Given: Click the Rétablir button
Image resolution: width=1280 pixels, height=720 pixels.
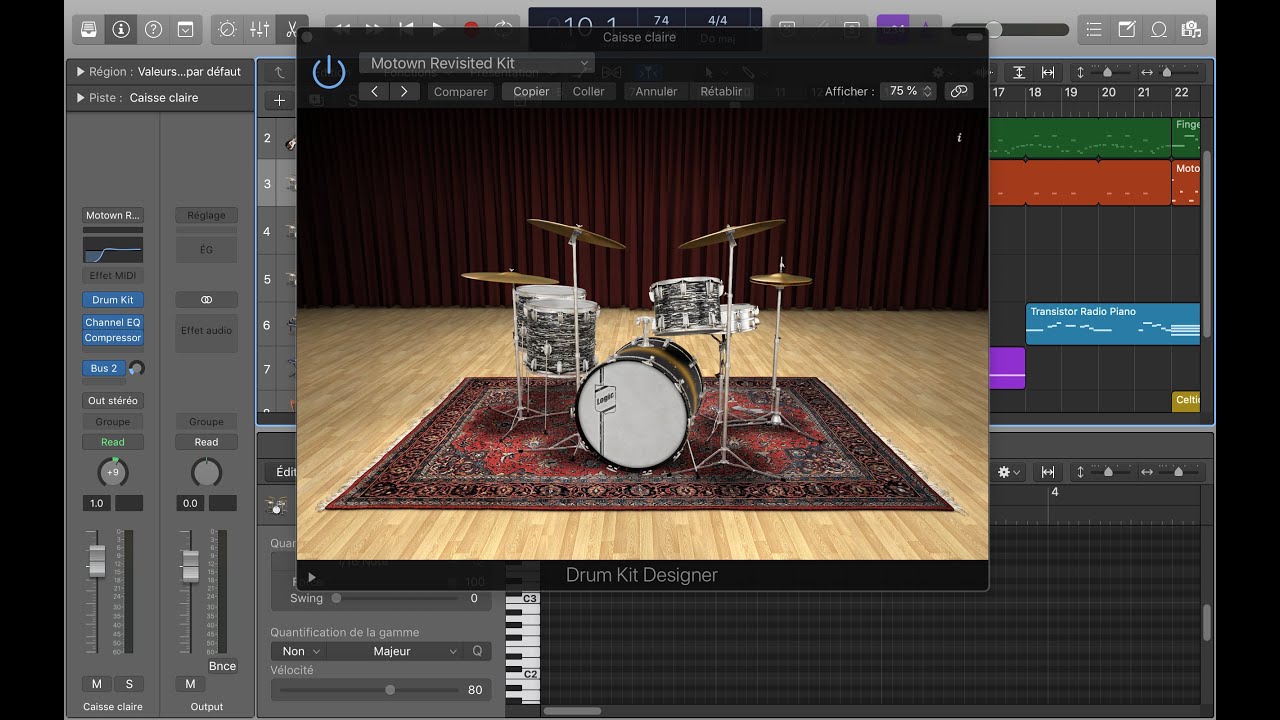Looking at the screenshot, I should click(x=721, y=91).
